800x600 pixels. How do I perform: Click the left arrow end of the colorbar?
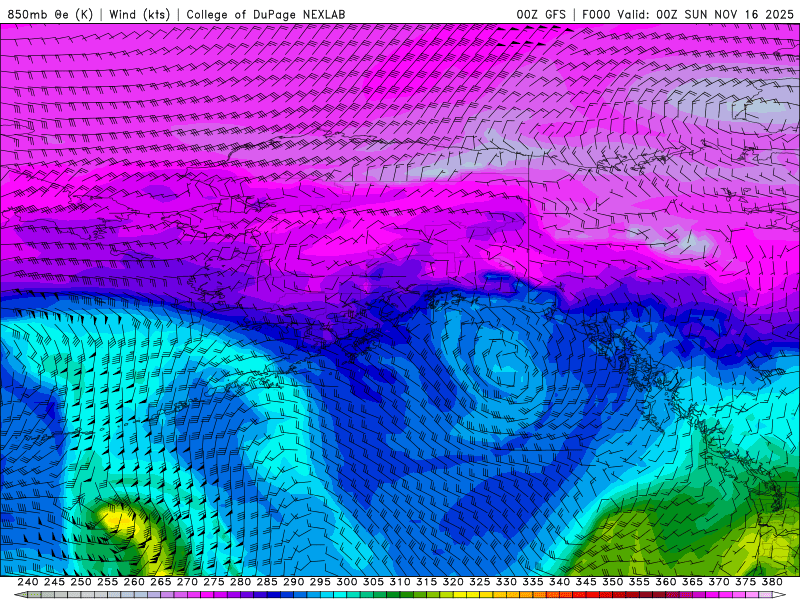pyautogui.click(x=19, y=595)
